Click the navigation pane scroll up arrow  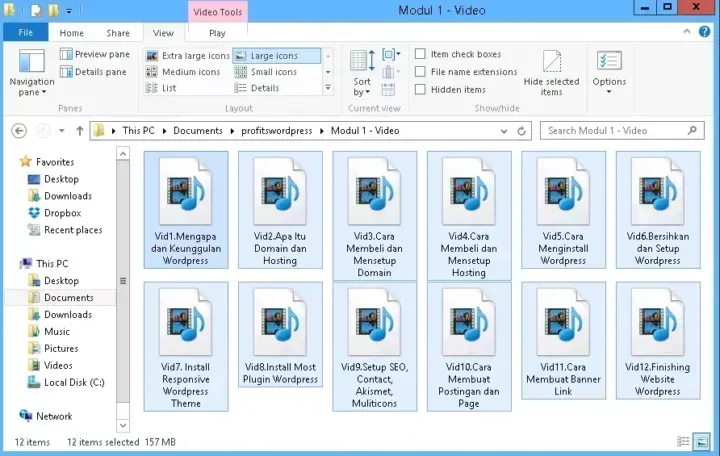coord(123,154)
